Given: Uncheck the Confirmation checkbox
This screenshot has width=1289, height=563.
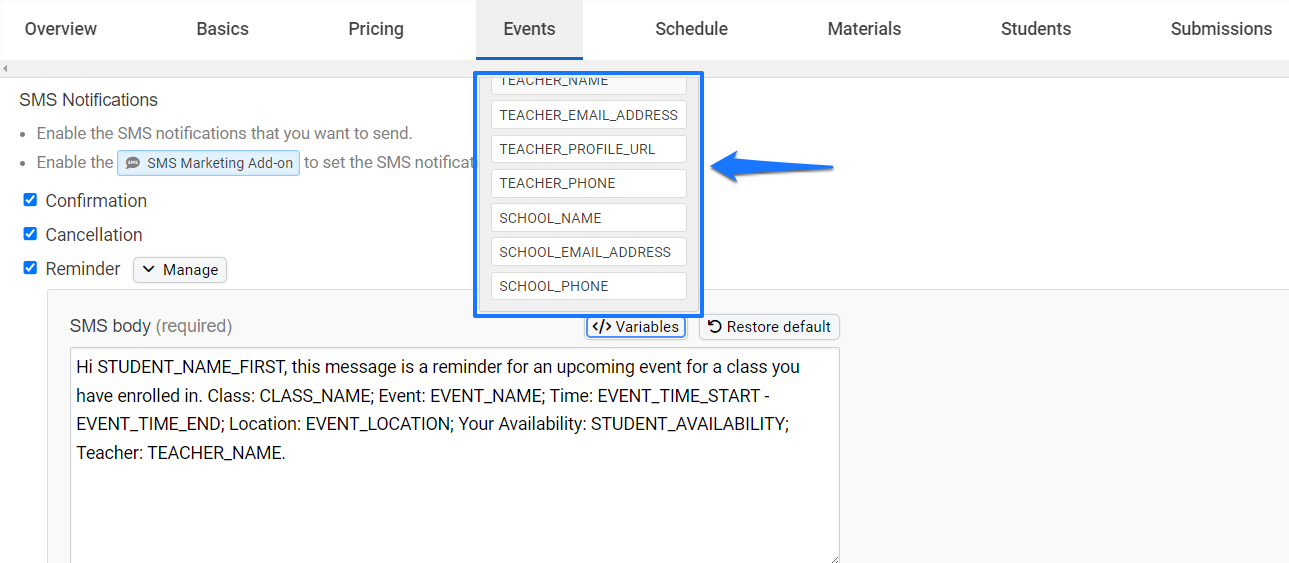Looking at the screenshot, I should [x=30, y=200].
